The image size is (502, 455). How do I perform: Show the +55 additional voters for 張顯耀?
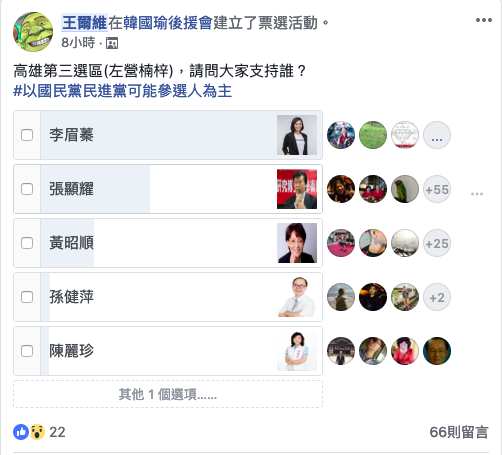(x=437, y=189)
